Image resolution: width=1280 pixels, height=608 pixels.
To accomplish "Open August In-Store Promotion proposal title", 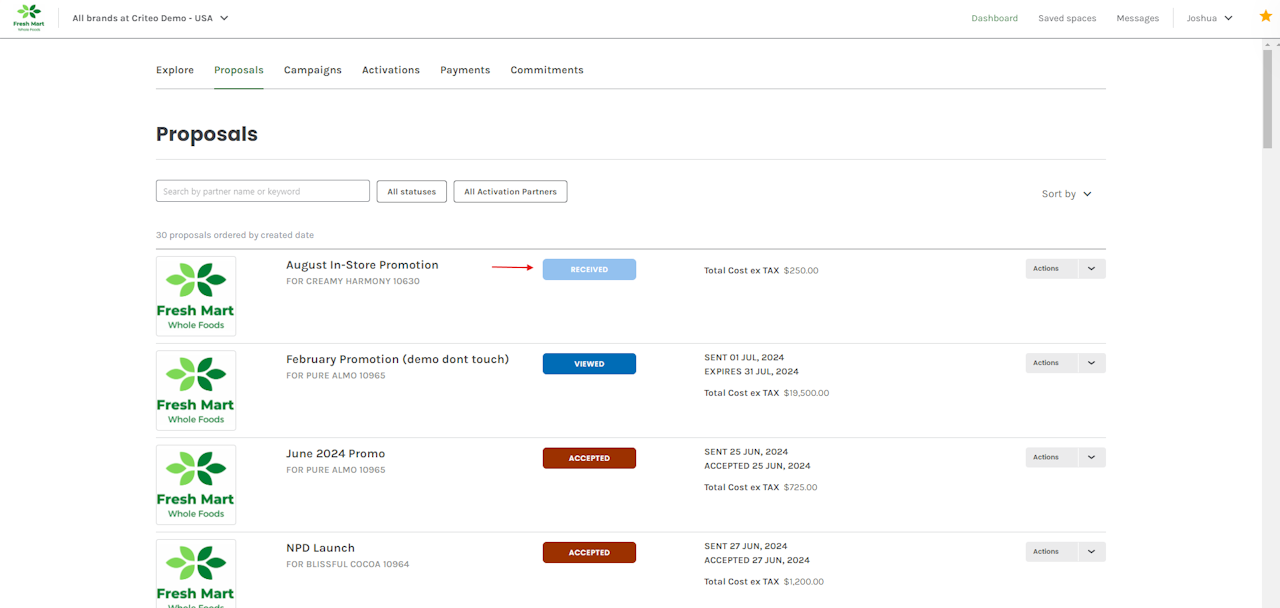I will pyautogui.click(x=362, y=265).
